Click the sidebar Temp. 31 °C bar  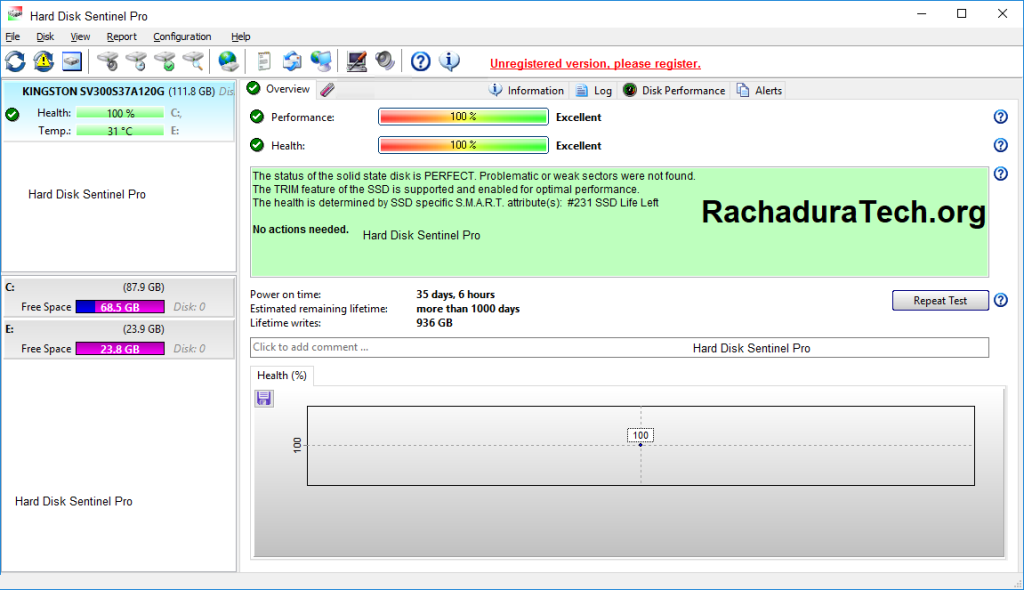pos(120,131)
